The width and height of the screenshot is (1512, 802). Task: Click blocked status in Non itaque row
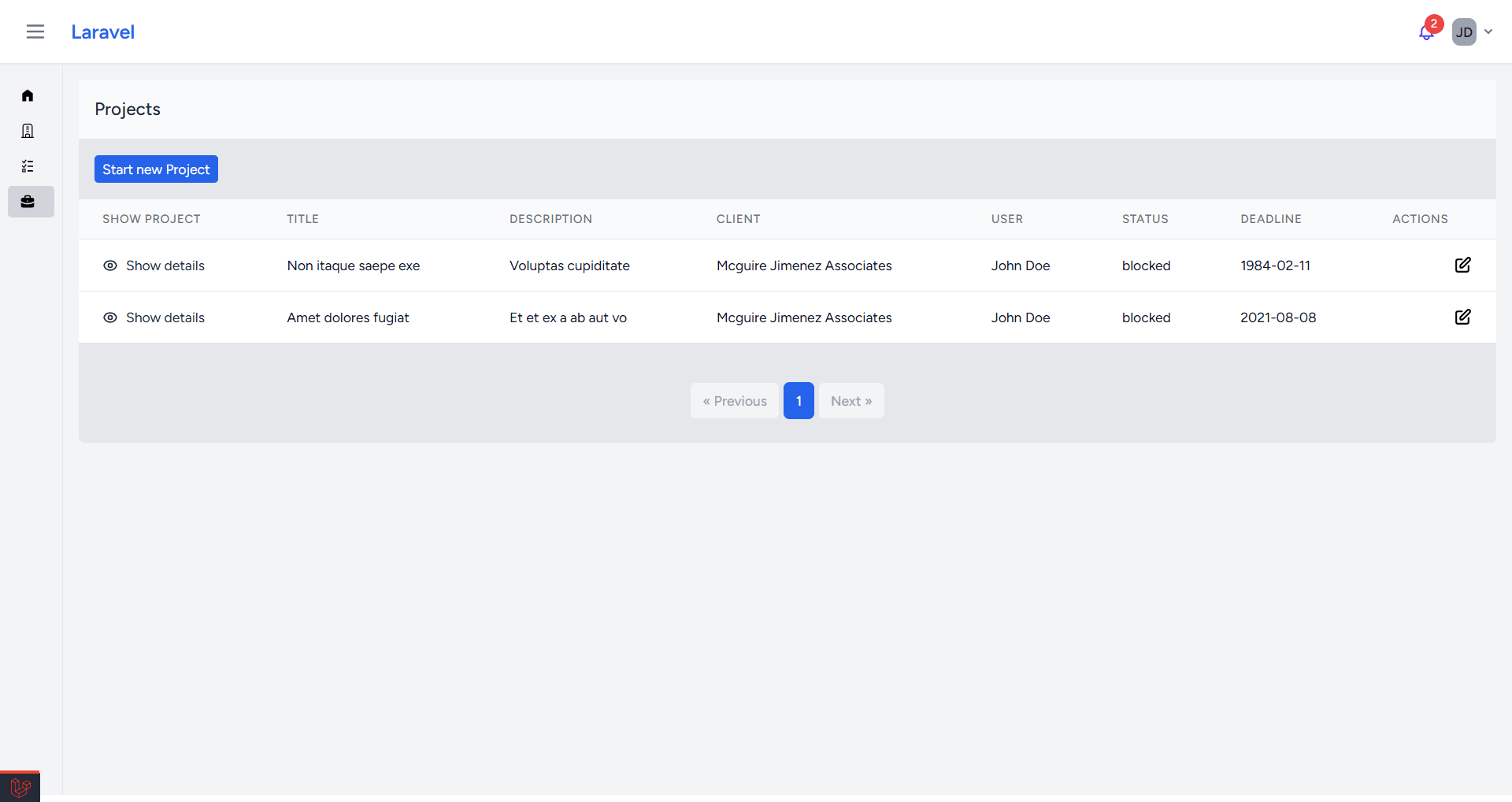tap(1147, 265)
